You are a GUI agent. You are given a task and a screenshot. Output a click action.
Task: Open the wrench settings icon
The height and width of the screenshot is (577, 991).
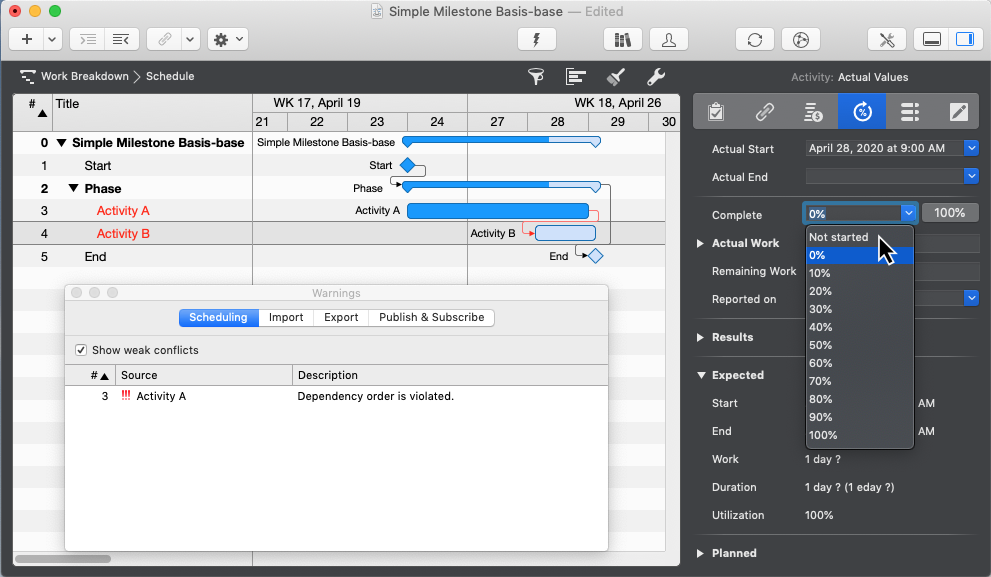click(x=656, y=77)
